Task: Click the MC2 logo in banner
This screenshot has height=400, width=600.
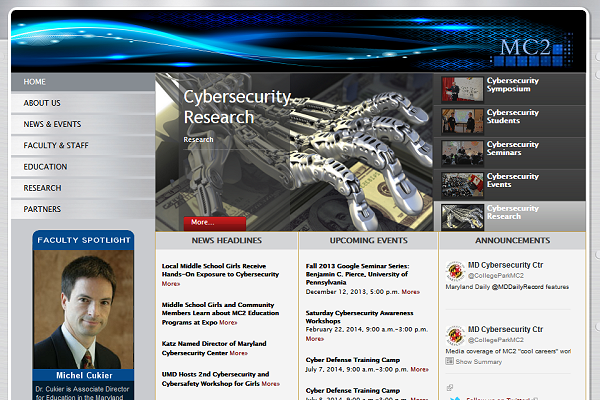Action: [x=532, y=51]
